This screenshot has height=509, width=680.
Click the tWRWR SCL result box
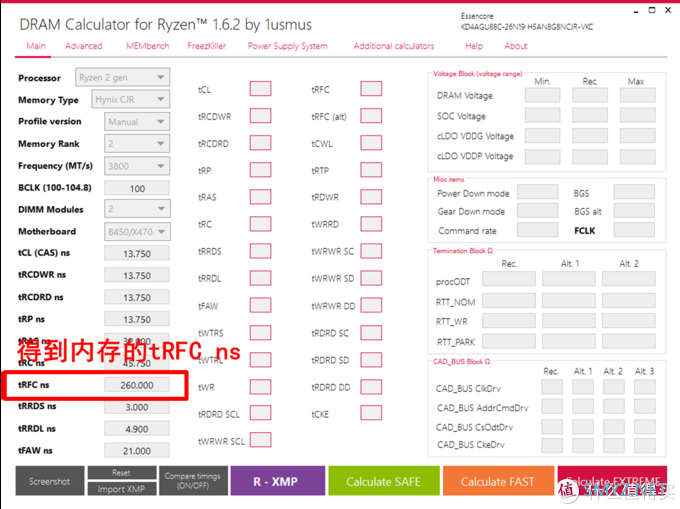click(260, 440)
